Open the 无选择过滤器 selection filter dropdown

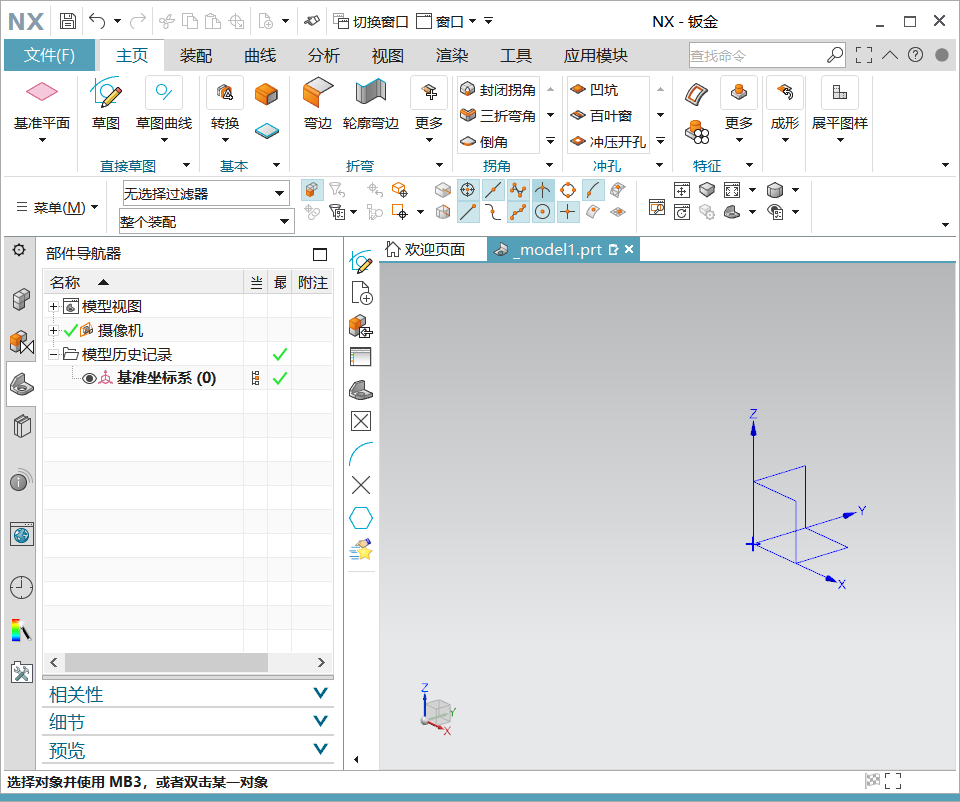(279, 193)
